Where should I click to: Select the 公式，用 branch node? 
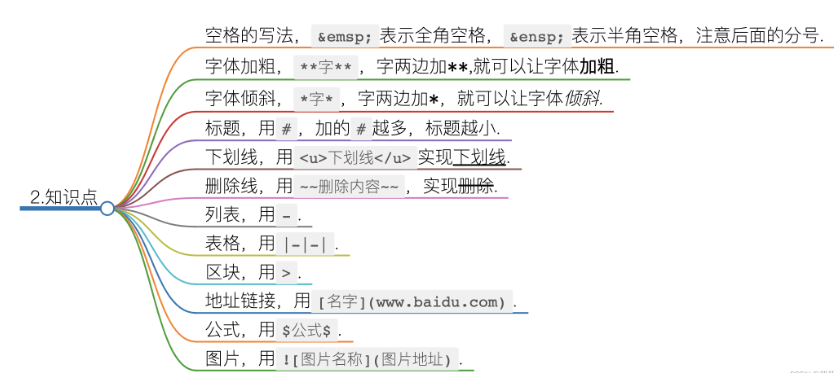coord(273,330)
